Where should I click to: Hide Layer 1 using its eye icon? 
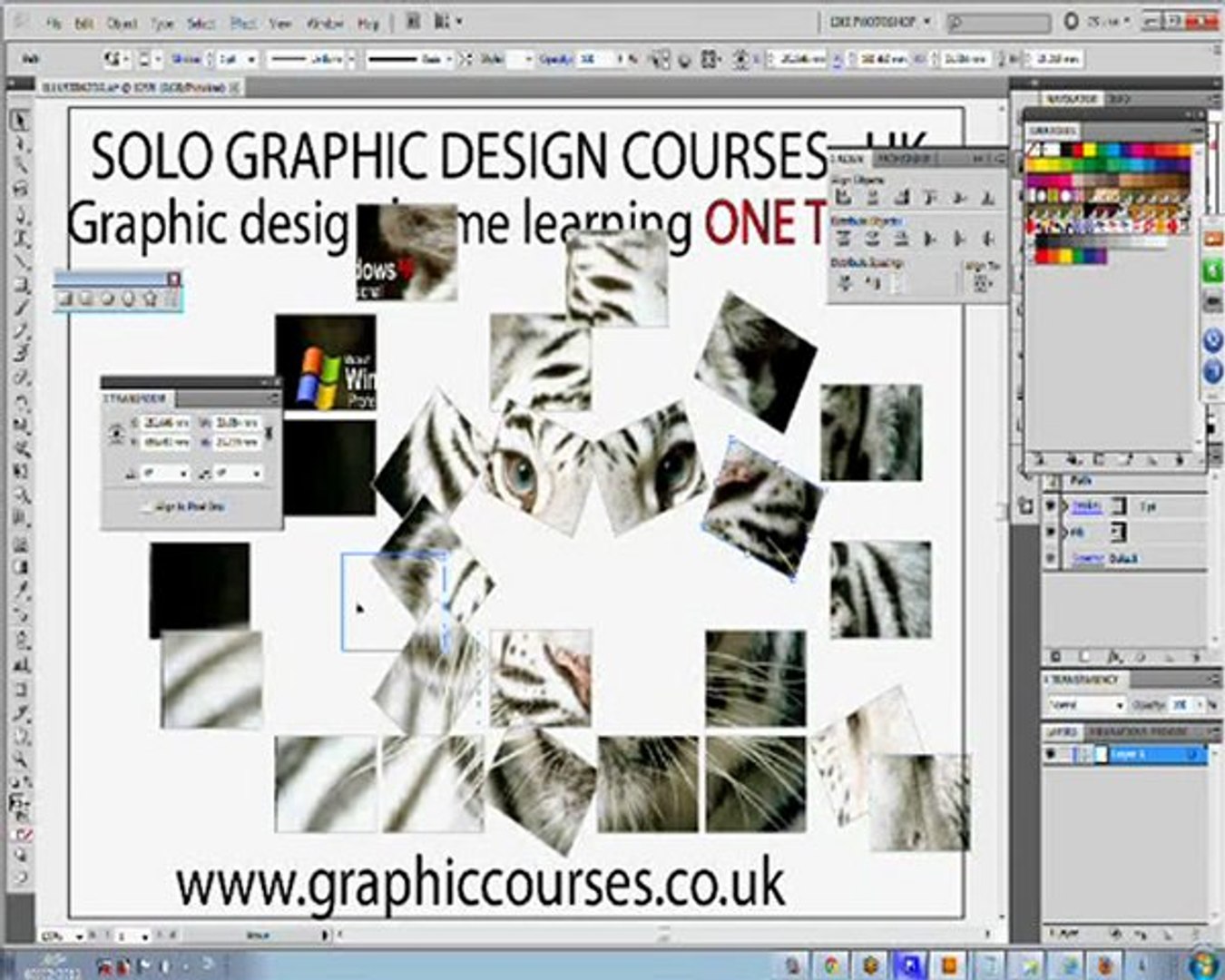click(x=1052, y=754)
